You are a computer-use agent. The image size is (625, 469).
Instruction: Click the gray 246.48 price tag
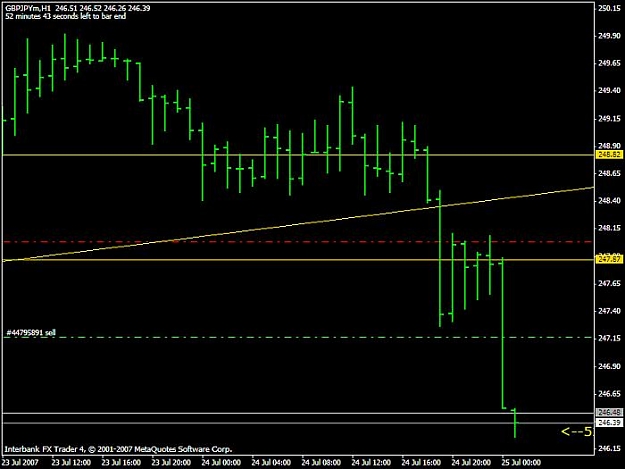click(x=609, y=412)
